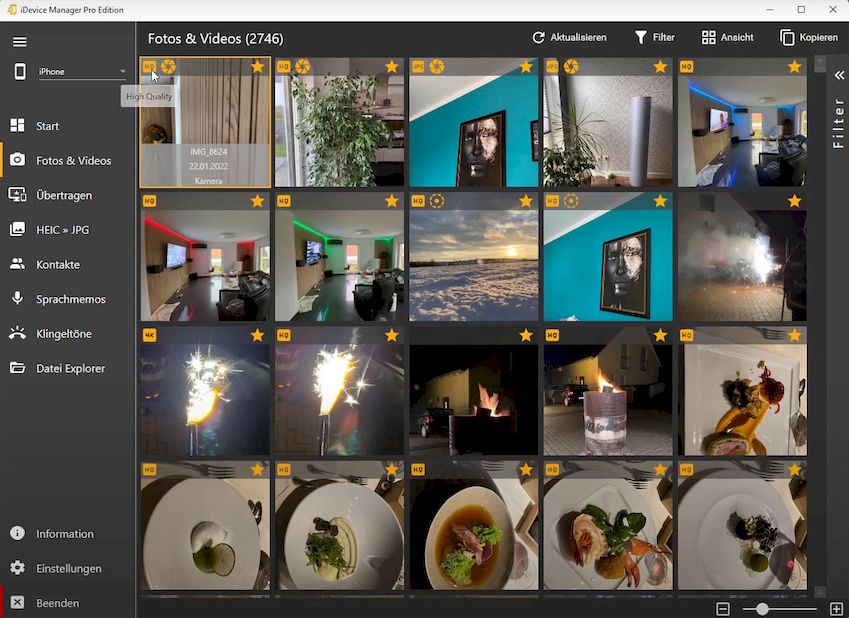Toggle star on first teal wall portrait
849x618 pixels.
pyautogui.click(x=526, y=67)
